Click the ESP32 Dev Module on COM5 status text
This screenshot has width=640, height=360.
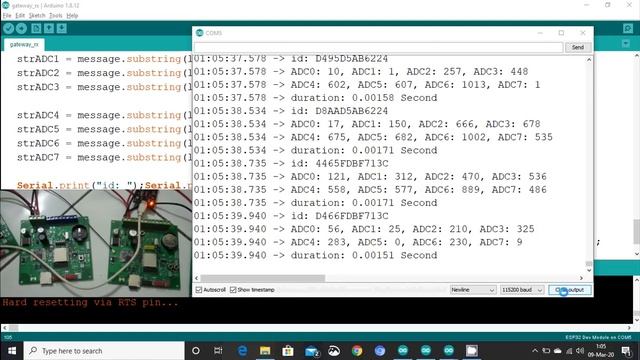coord(598,337)
